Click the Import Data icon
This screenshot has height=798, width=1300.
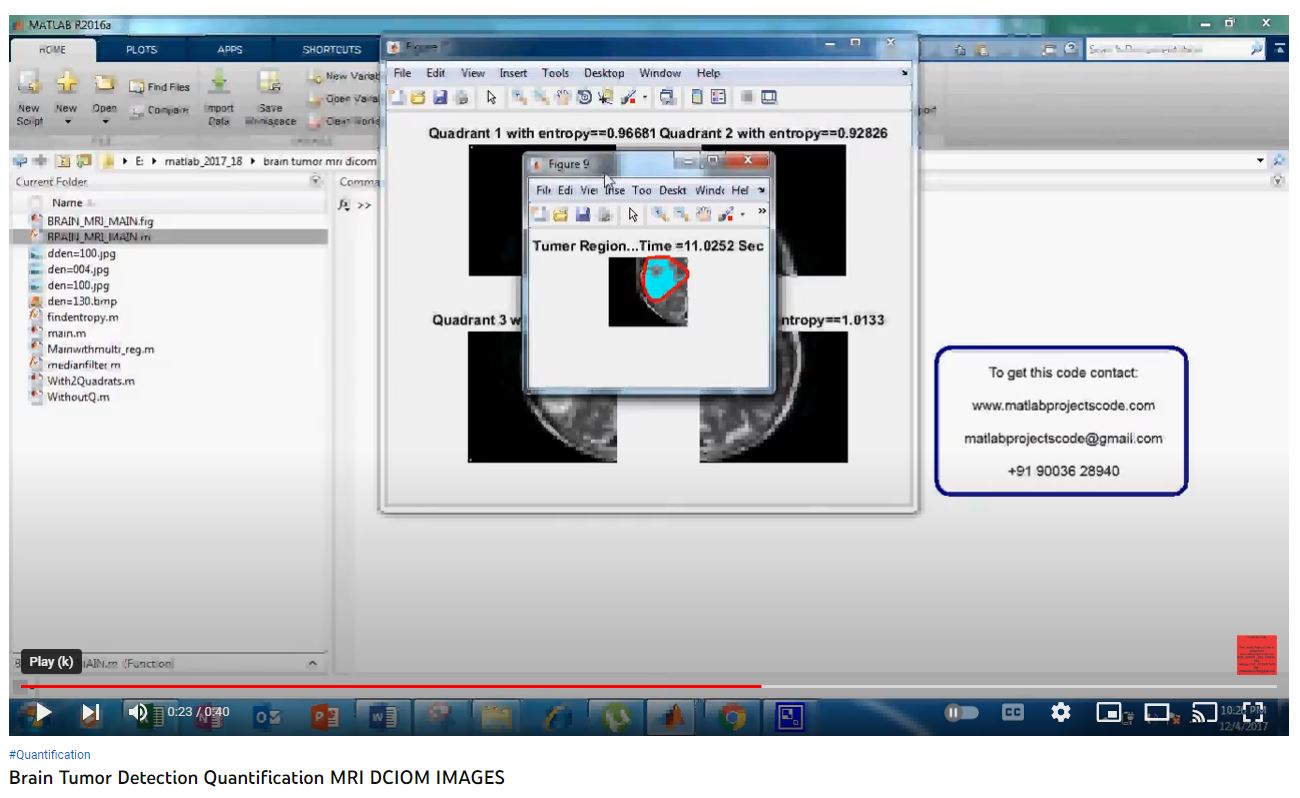219,83
